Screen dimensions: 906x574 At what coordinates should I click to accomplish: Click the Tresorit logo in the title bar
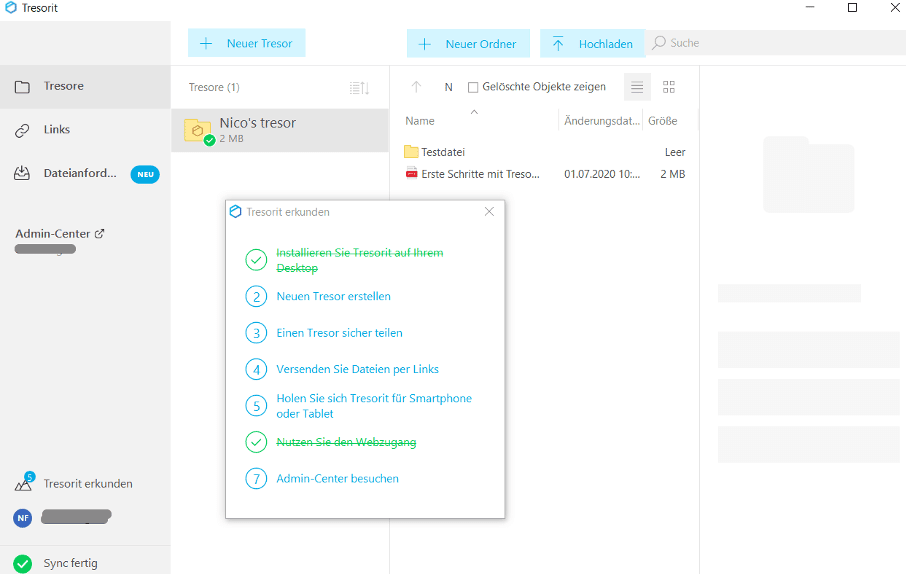tap(10, 8)
